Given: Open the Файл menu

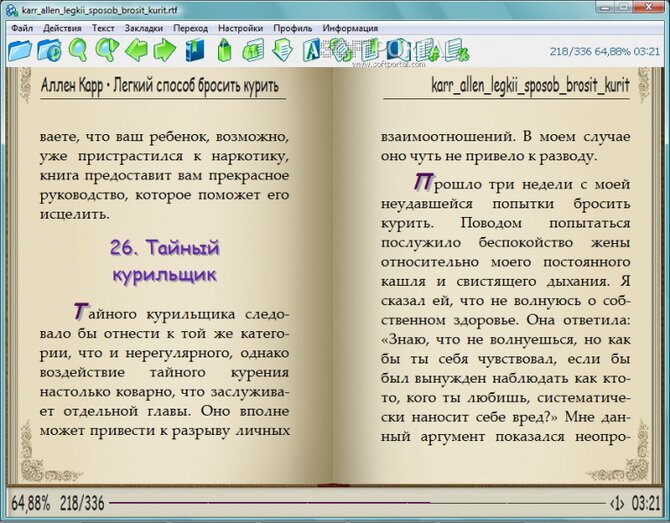Looking at the screenshot, I should pyautogui.click(x=22, y=28).
